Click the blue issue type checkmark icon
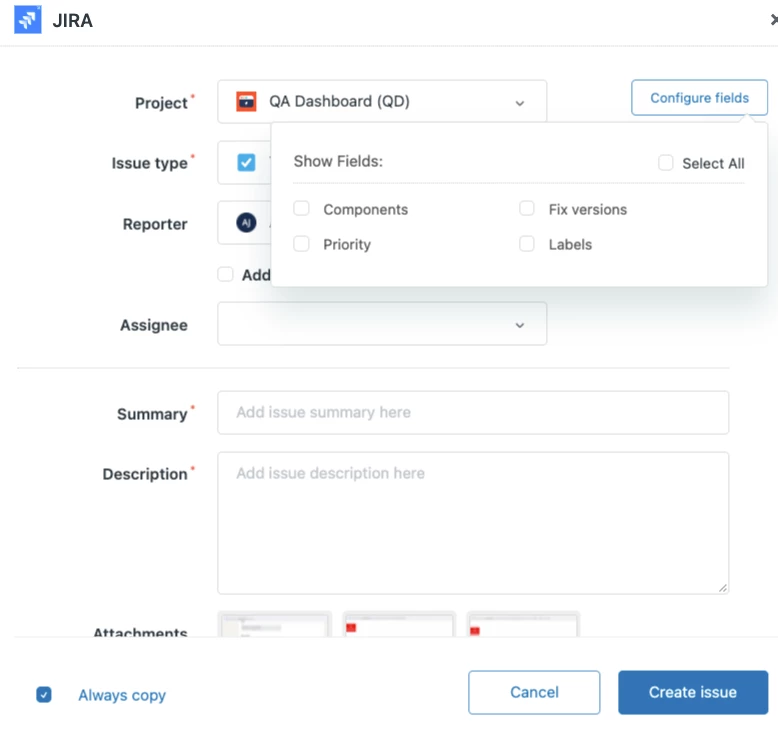778x736 pixels. [246, 162]
